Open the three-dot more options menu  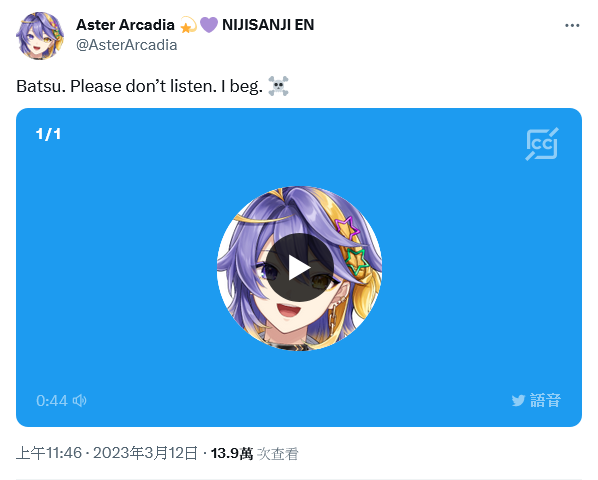(x=572, y=26)
